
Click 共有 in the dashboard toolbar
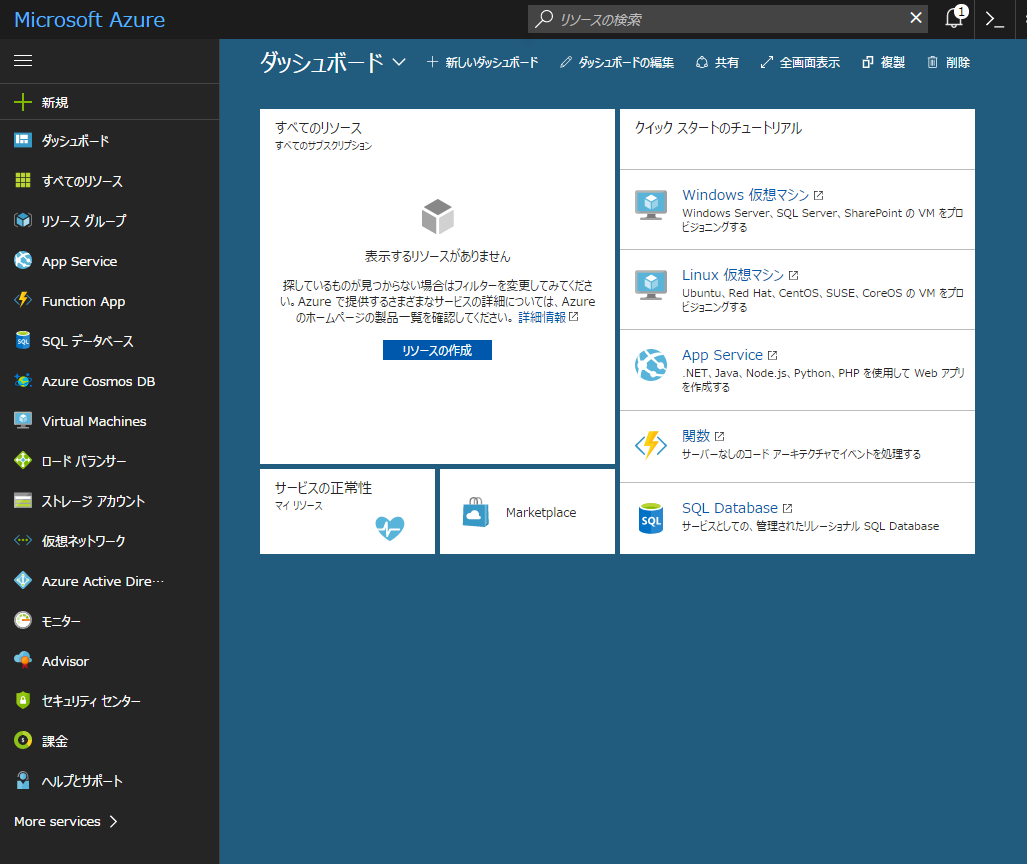716,61
